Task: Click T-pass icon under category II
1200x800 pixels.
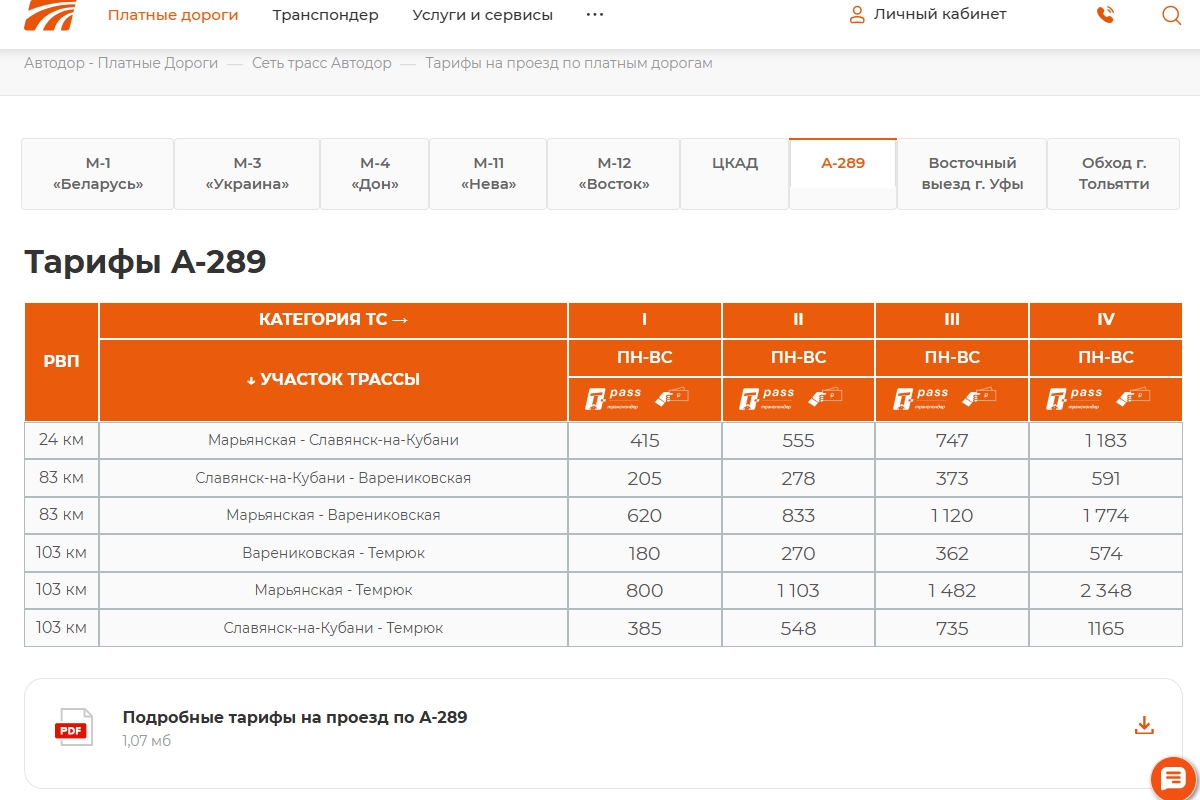Action: (766, 398)
